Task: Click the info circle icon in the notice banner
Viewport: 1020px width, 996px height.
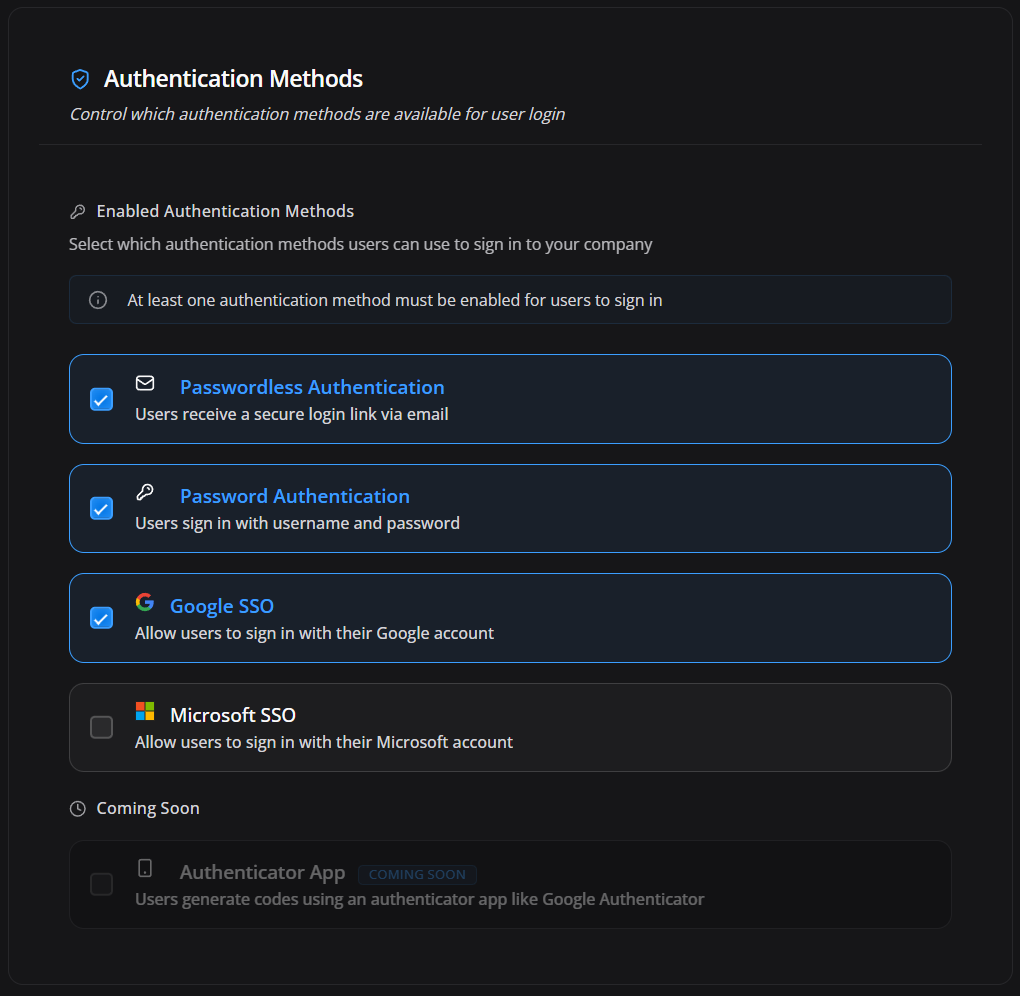Action: pos(98,300)
